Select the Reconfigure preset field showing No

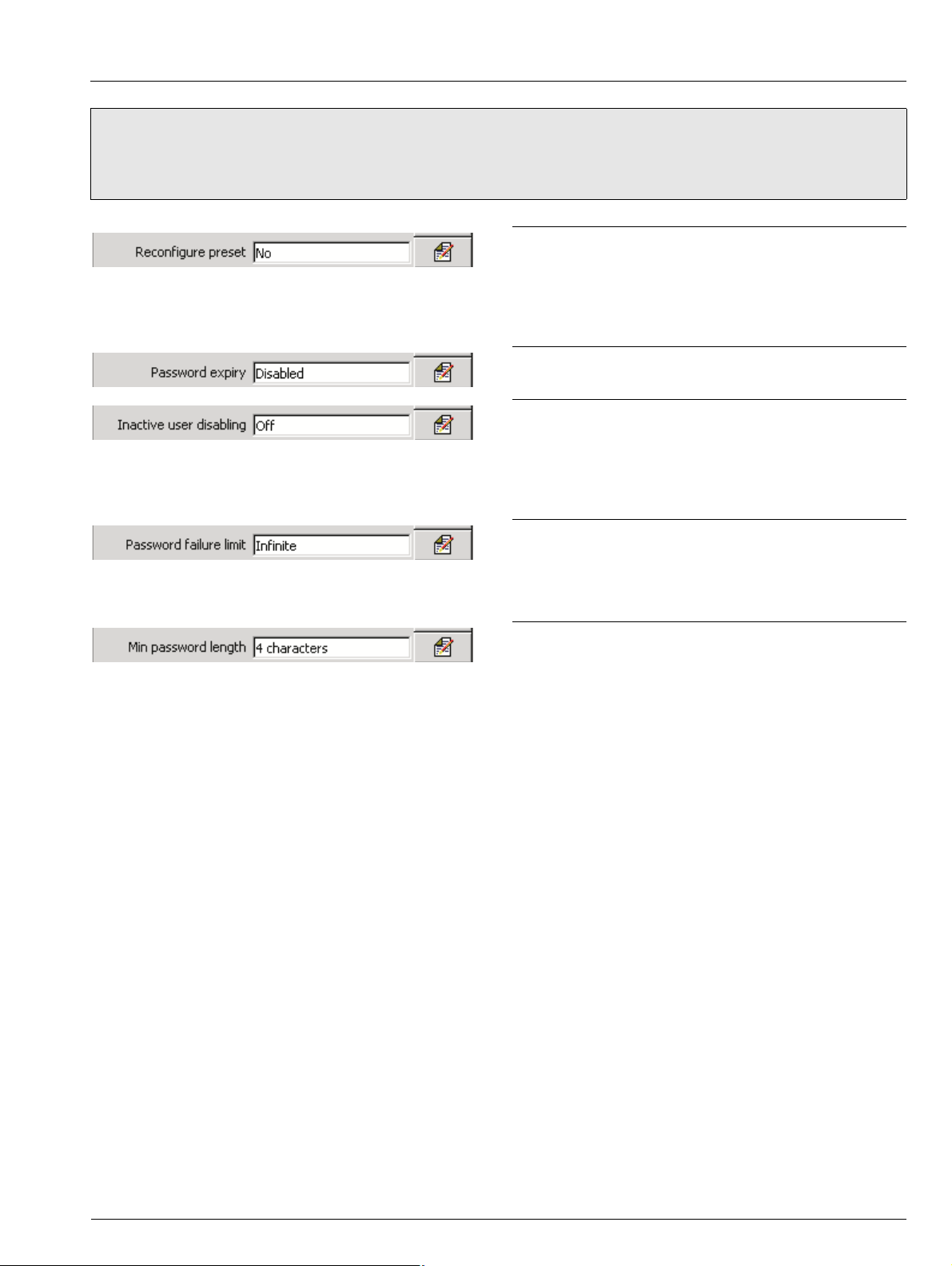click(x=331, y=253)
